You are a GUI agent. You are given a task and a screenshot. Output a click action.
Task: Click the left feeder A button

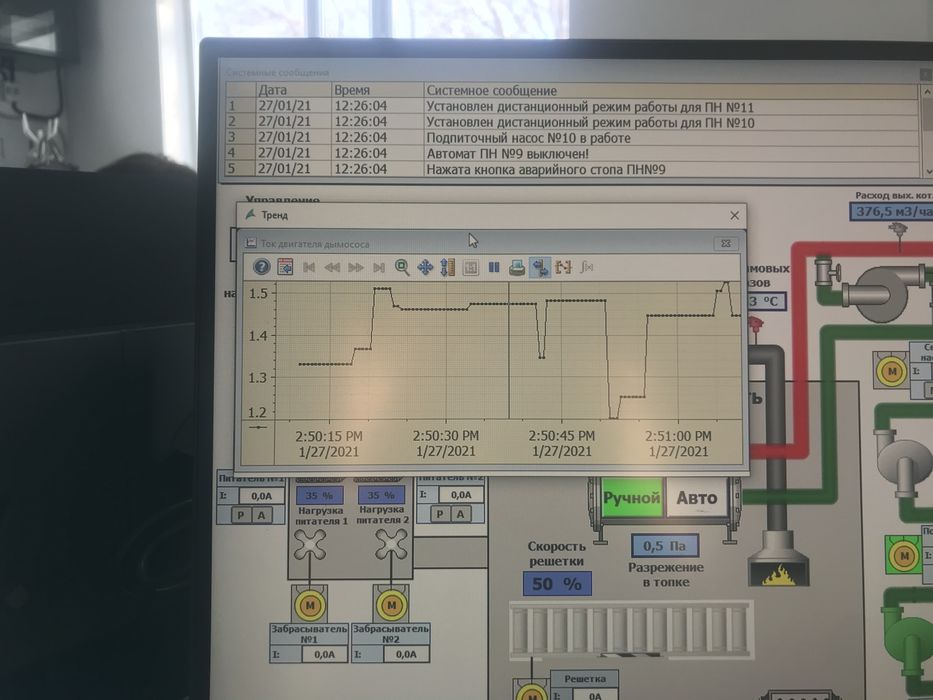pyautogui.click(x=261, y=515)
